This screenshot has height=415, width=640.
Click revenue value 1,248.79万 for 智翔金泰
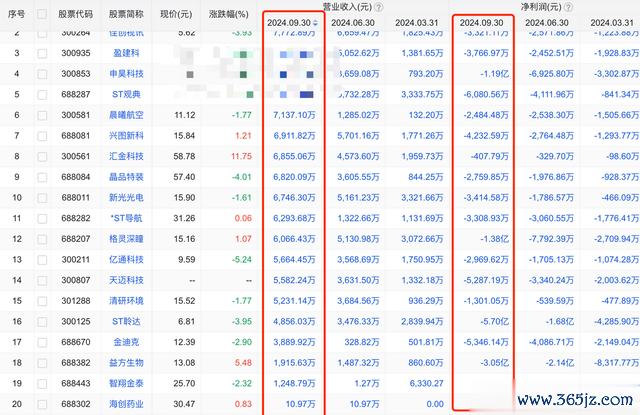tap(294, 383)
